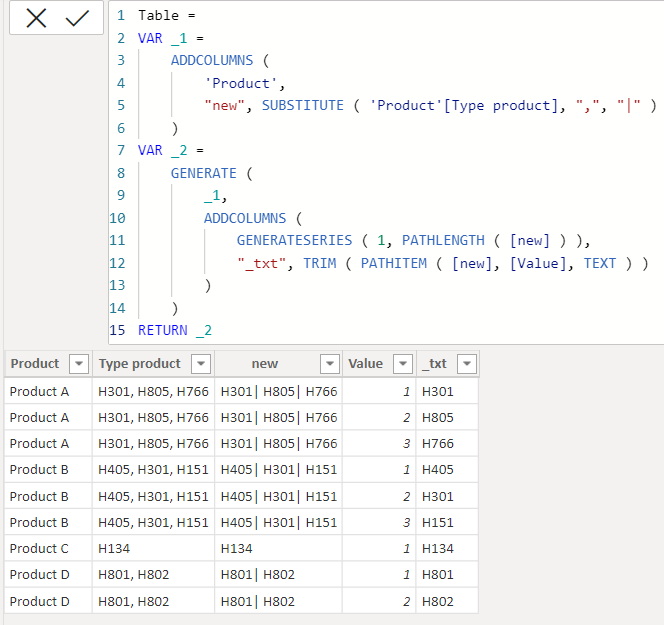
Task: Select 'H301| H805| H766' cell in H805 row
Action: (278, 418)
